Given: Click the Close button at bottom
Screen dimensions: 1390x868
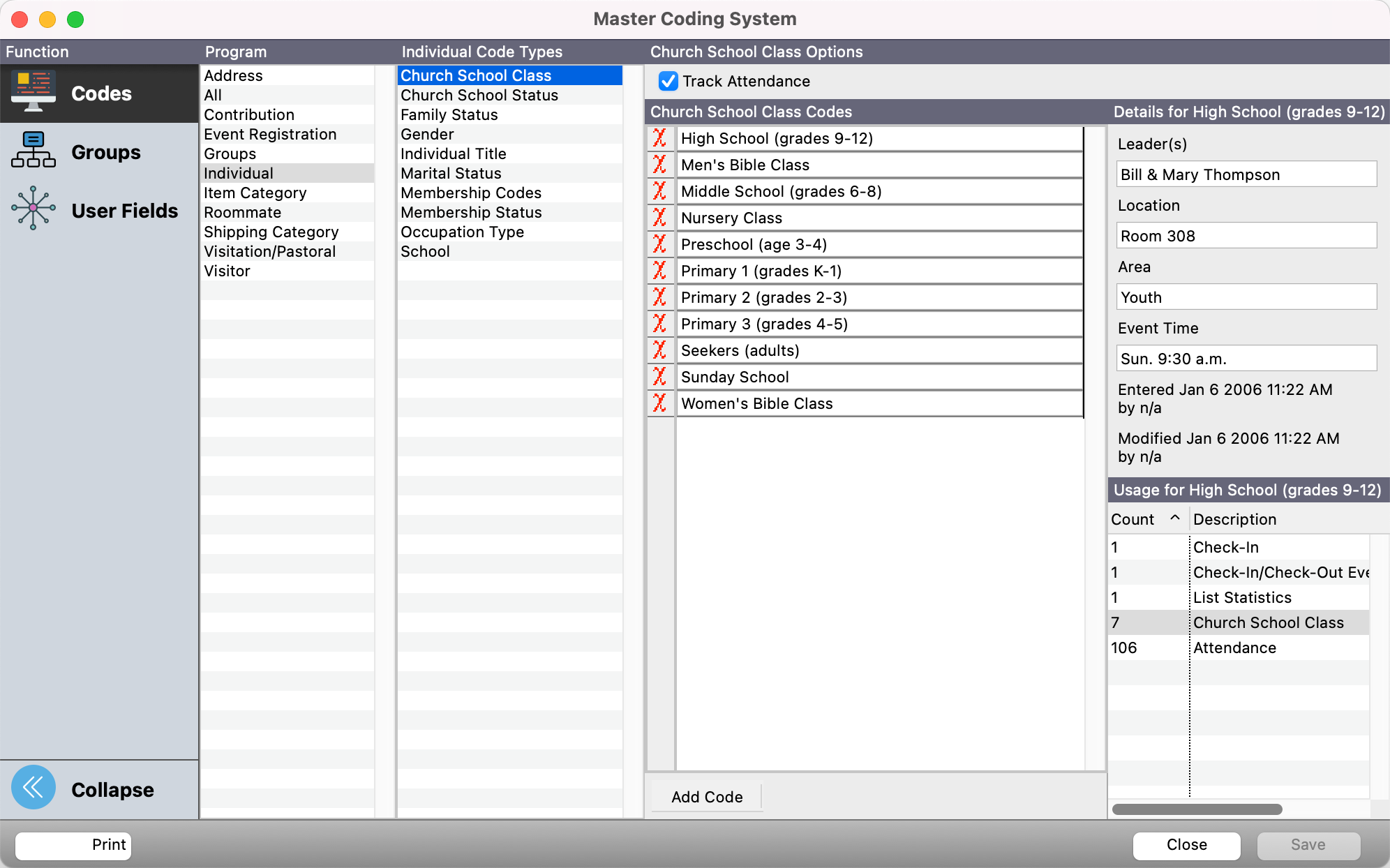Looking at the screenshot, I should [1186, 845].
